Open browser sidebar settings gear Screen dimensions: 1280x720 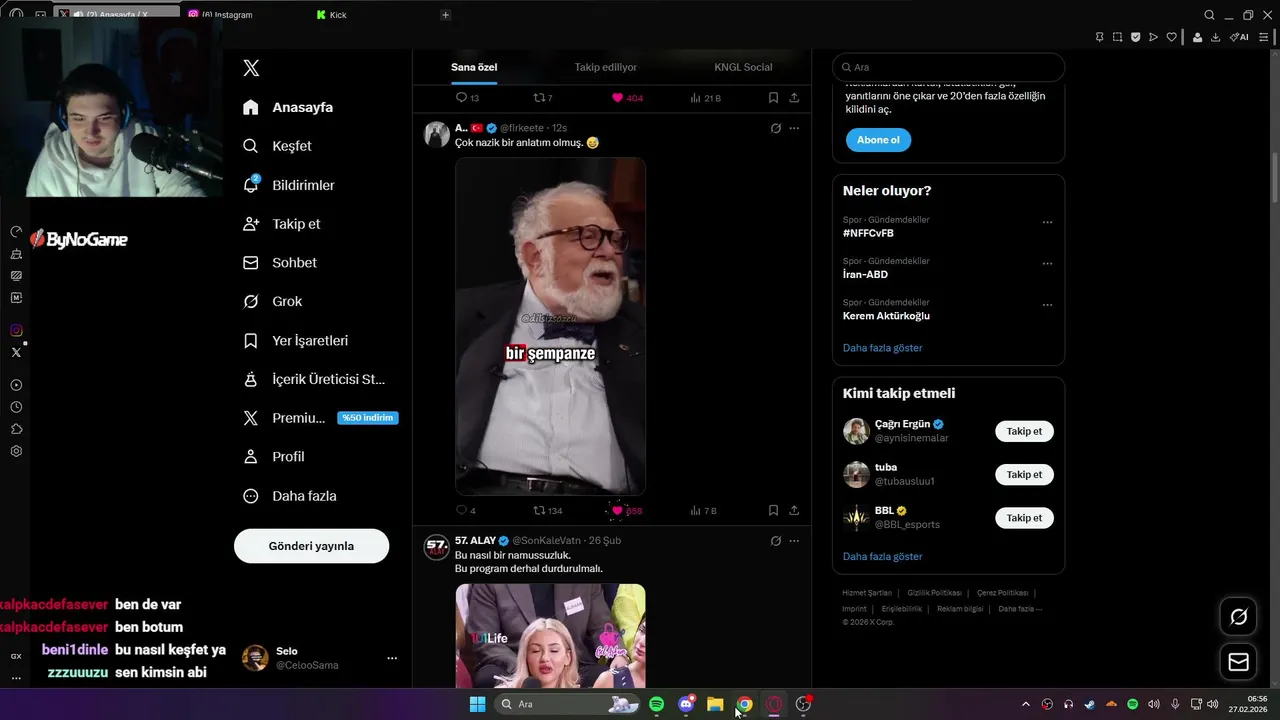point(16,451)
